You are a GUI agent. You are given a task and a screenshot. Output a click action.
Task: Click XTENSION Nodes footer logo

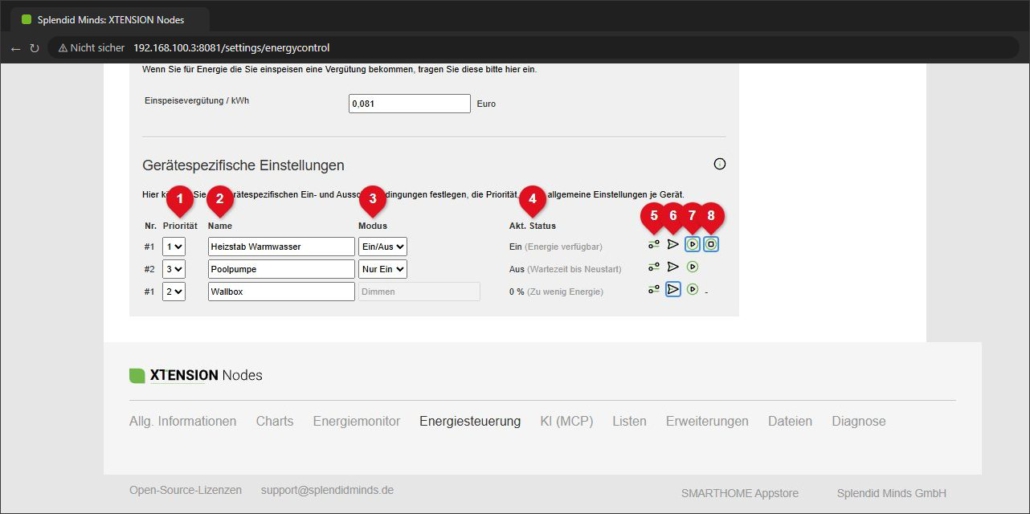coord(196,375)
